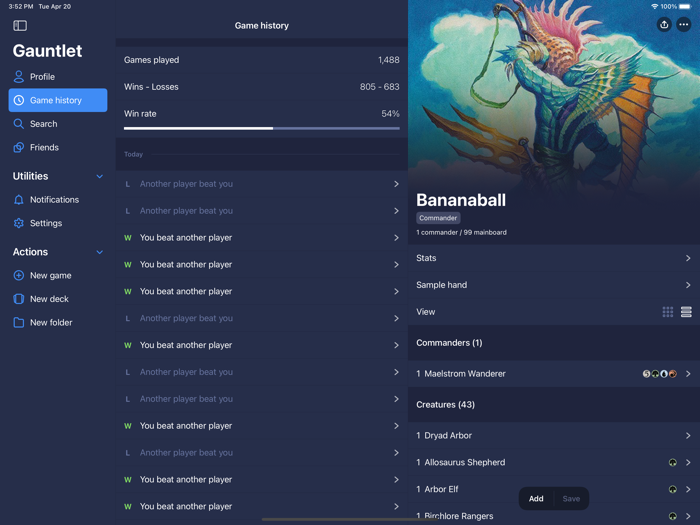Open Maelstrom Wanderer card chevron
The width and height of the screenshot is (700, 525).
[x=688, y=374]
